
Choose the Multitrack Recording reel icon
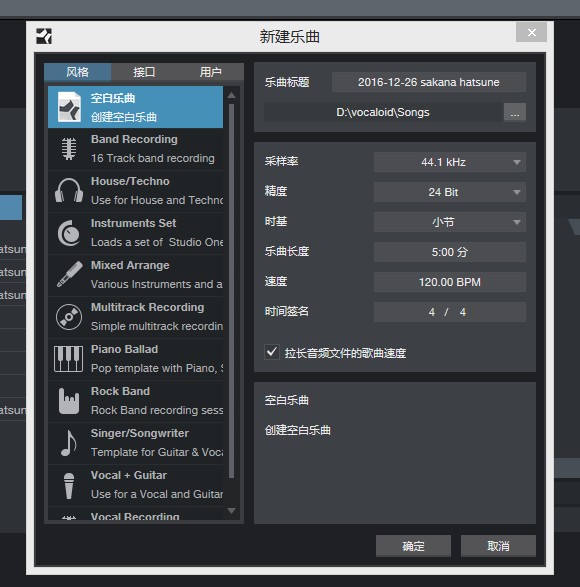69,317
